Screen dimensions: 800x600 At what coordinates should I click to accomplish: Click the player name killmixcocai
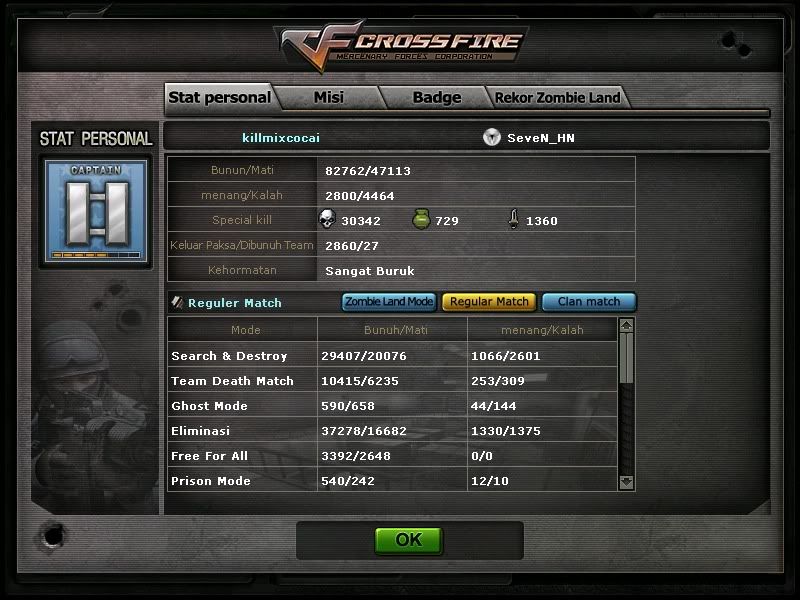coord(281,138)
